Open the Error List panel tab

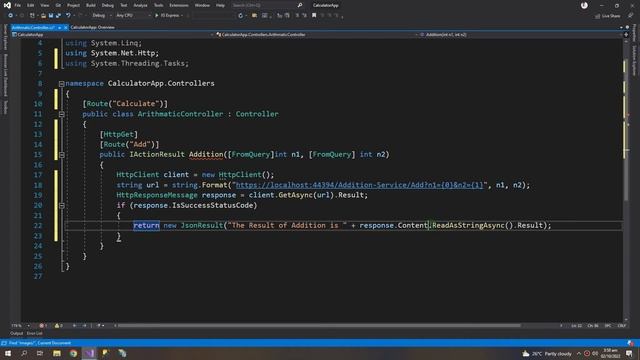click(34, 333)
